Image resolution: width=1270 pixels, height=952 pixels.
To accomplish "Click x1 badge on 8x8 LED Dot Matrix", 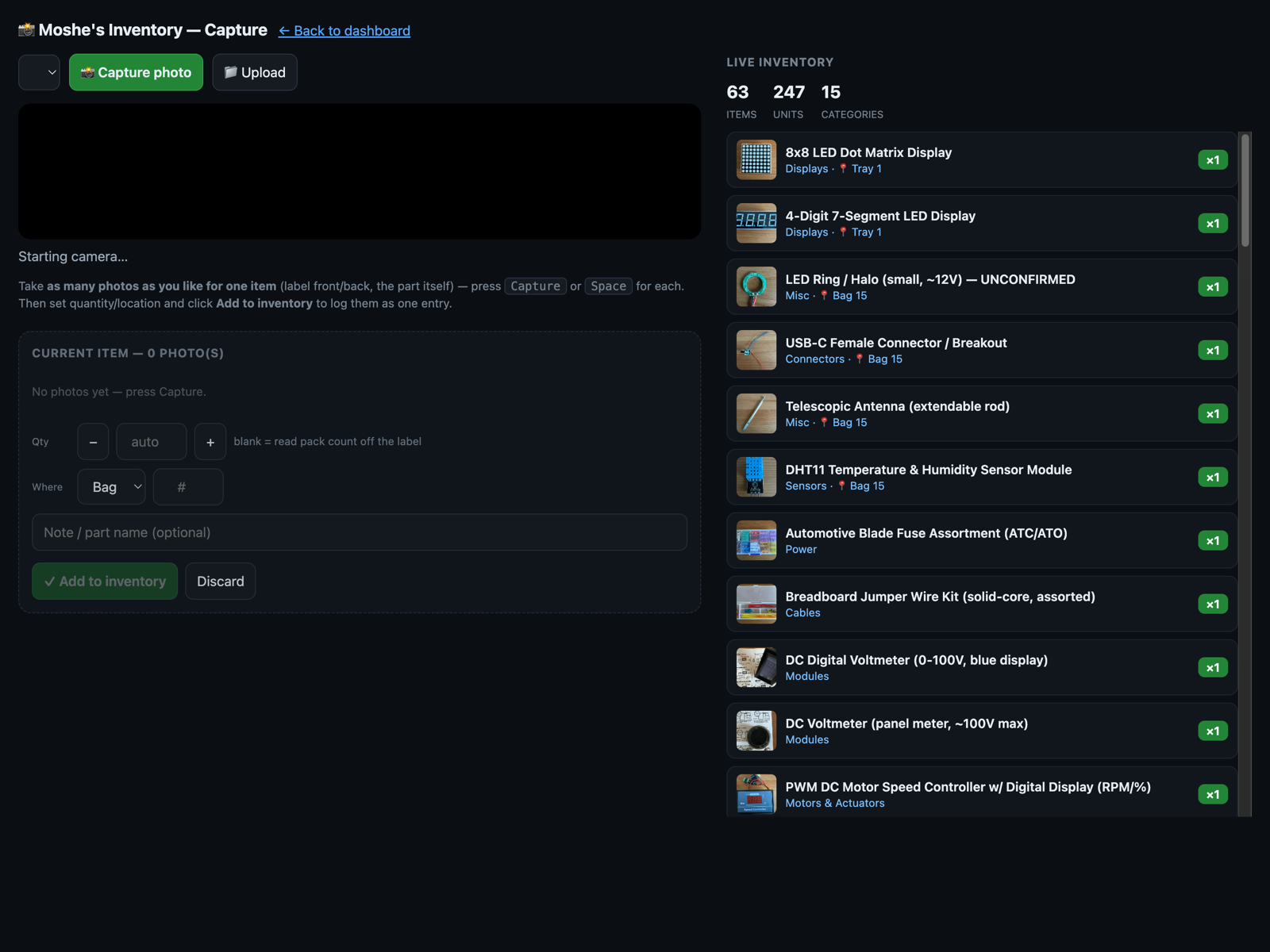I will tap(1213, 160).
